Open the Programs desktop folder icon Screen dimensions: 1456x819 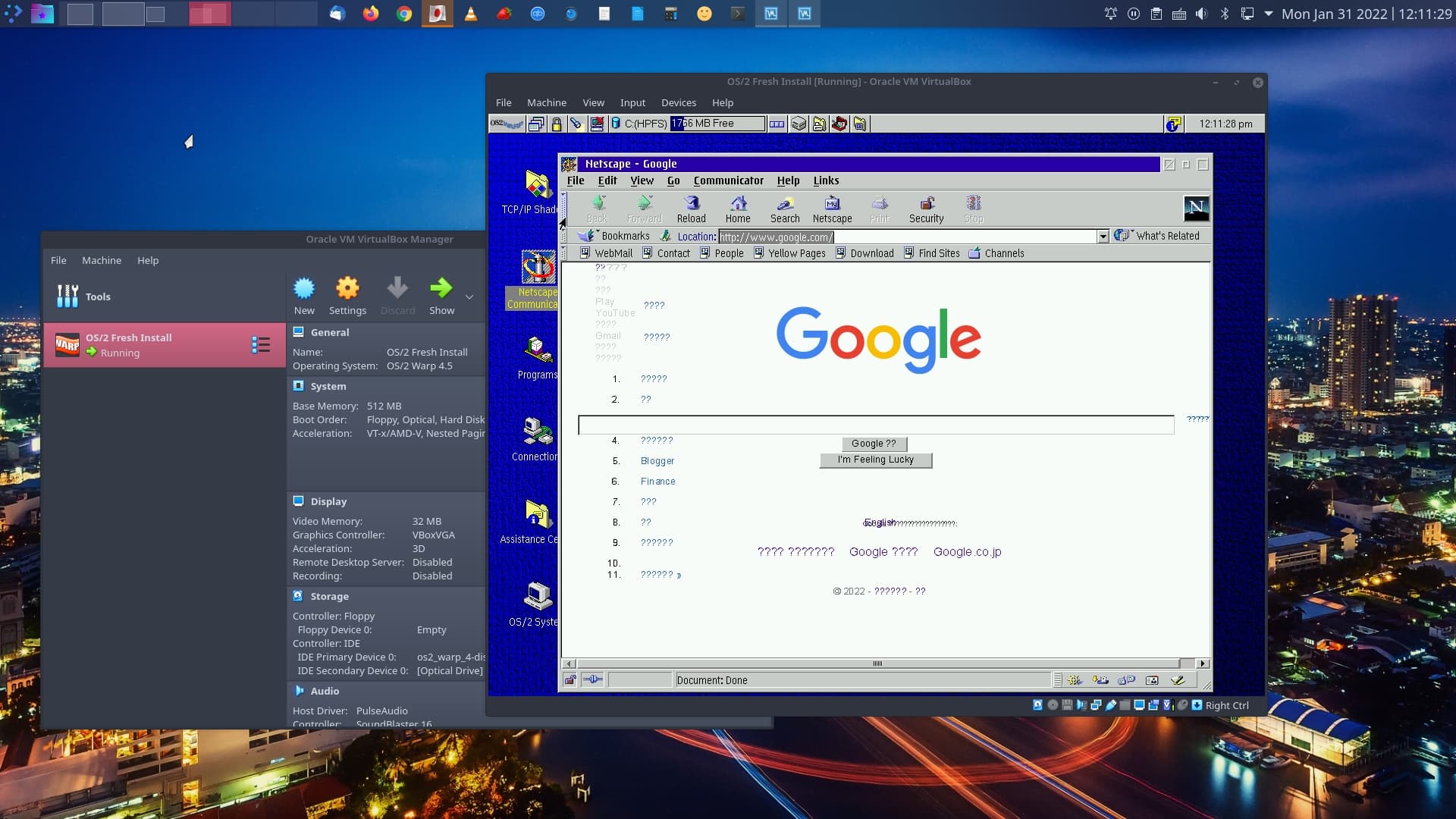point(537,350)
